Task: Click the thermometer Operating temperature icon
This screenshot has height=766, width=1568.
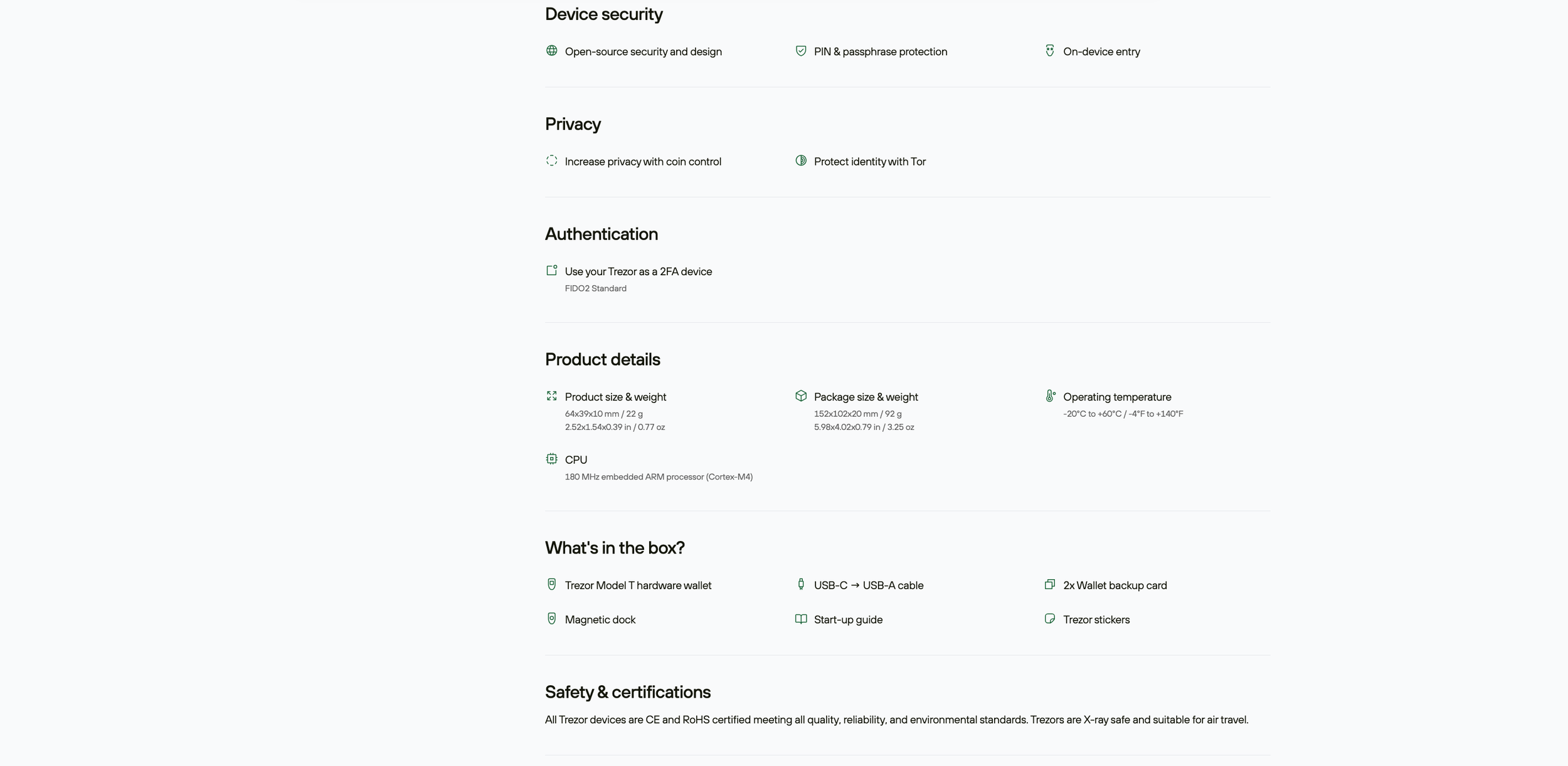Action: click(x=1050, y=396)
